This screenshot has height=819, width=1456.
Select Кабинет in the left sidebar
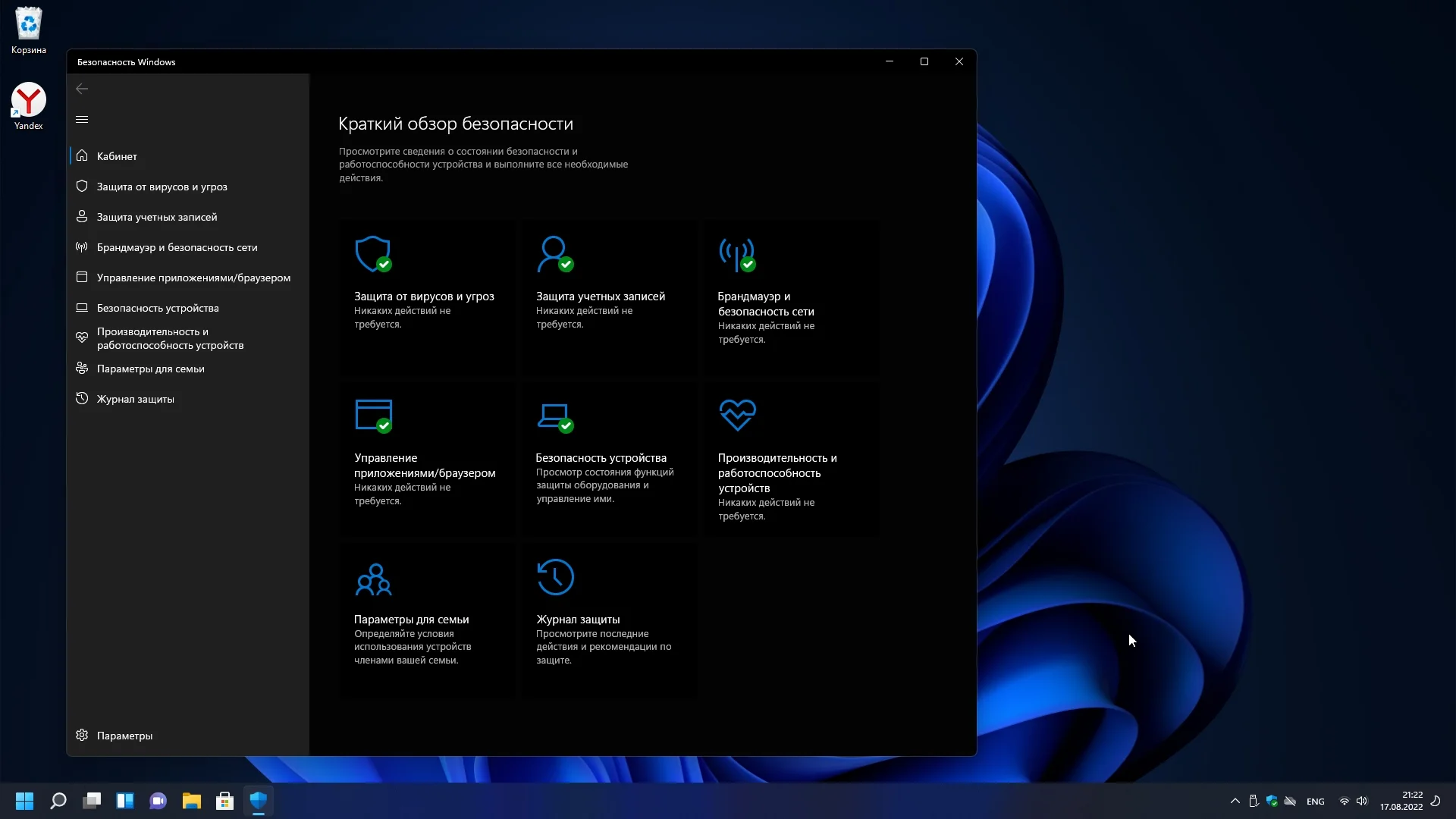pos(117,156)
